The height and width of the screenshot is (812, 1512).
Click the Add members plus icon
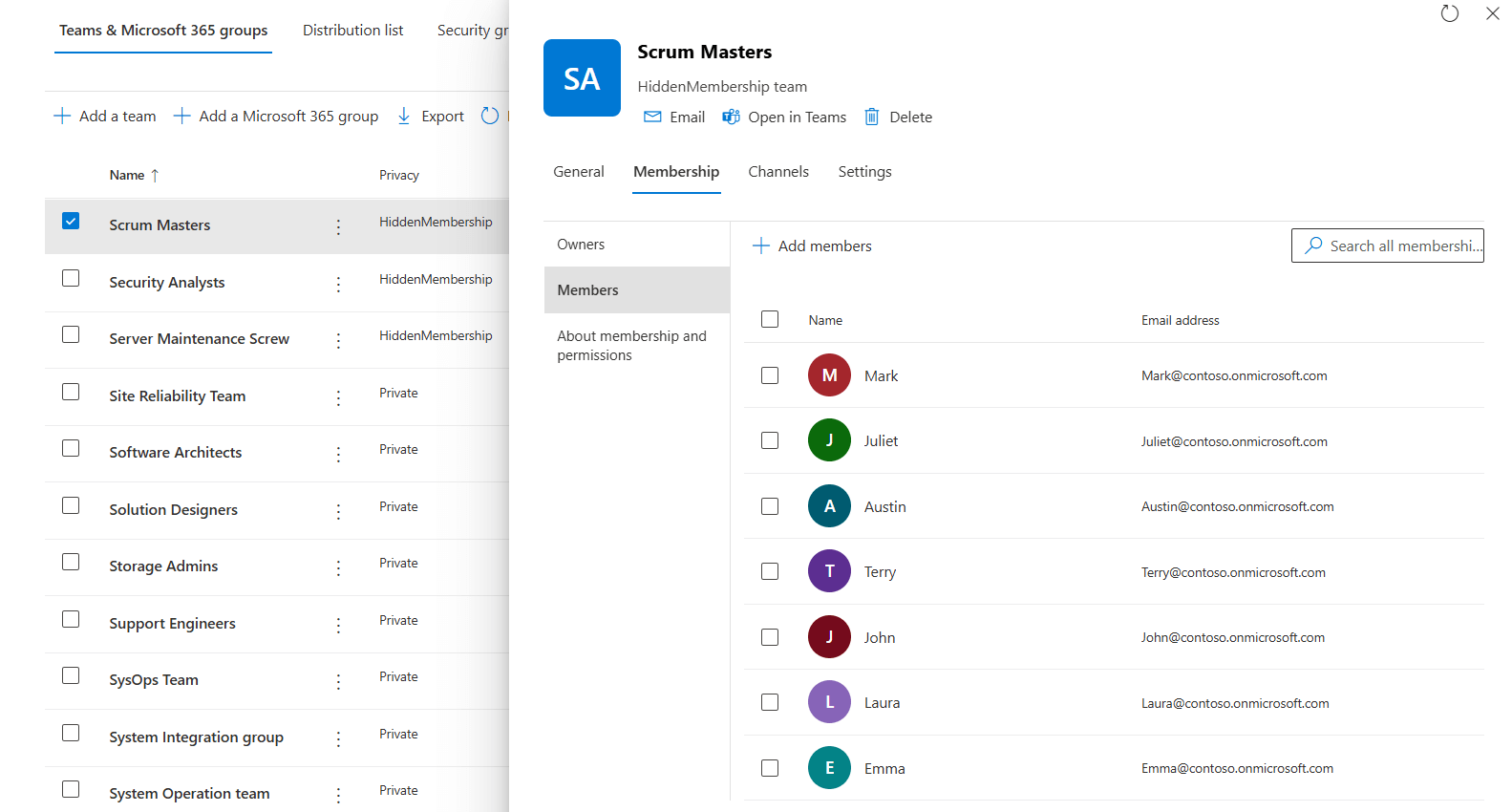[761, 246]
